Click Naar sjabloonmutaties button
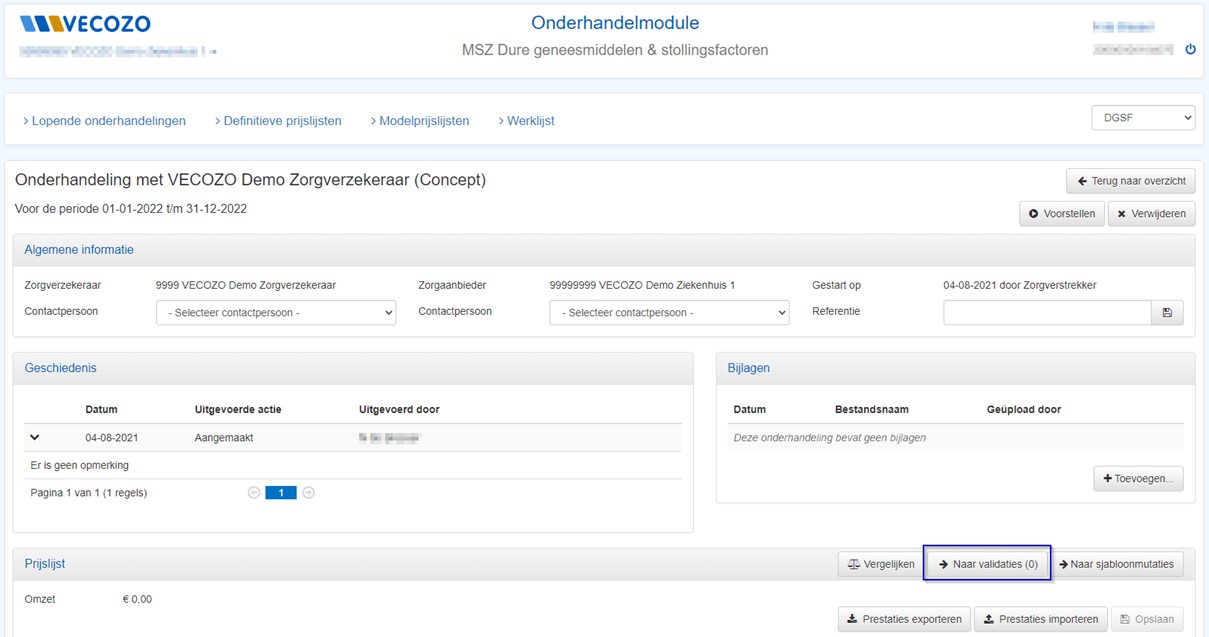The width and height of the screenshot is (1209, 637). 1118,564
